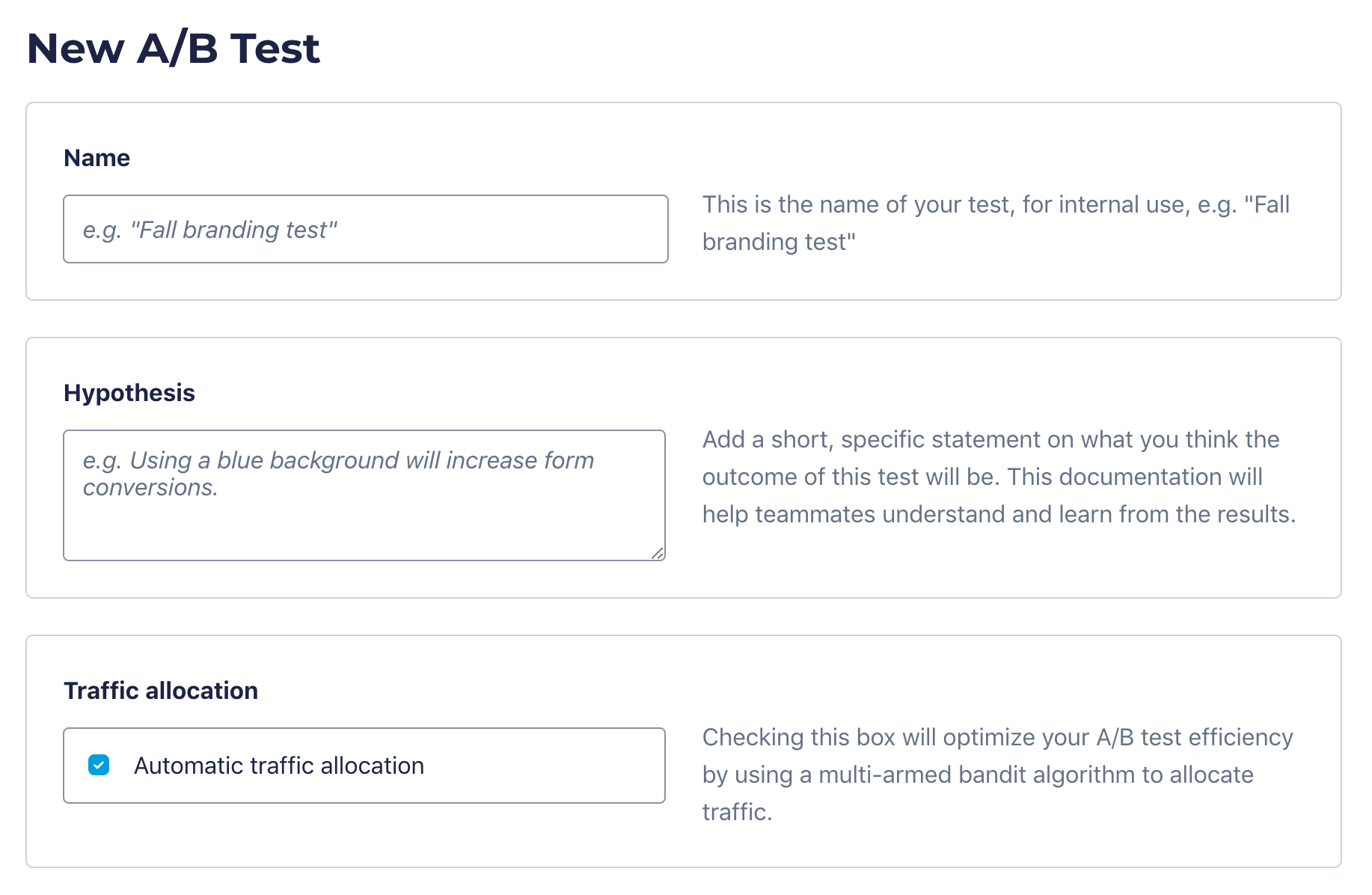Click the 'Hypothesis' field label

tap(129, 393)
